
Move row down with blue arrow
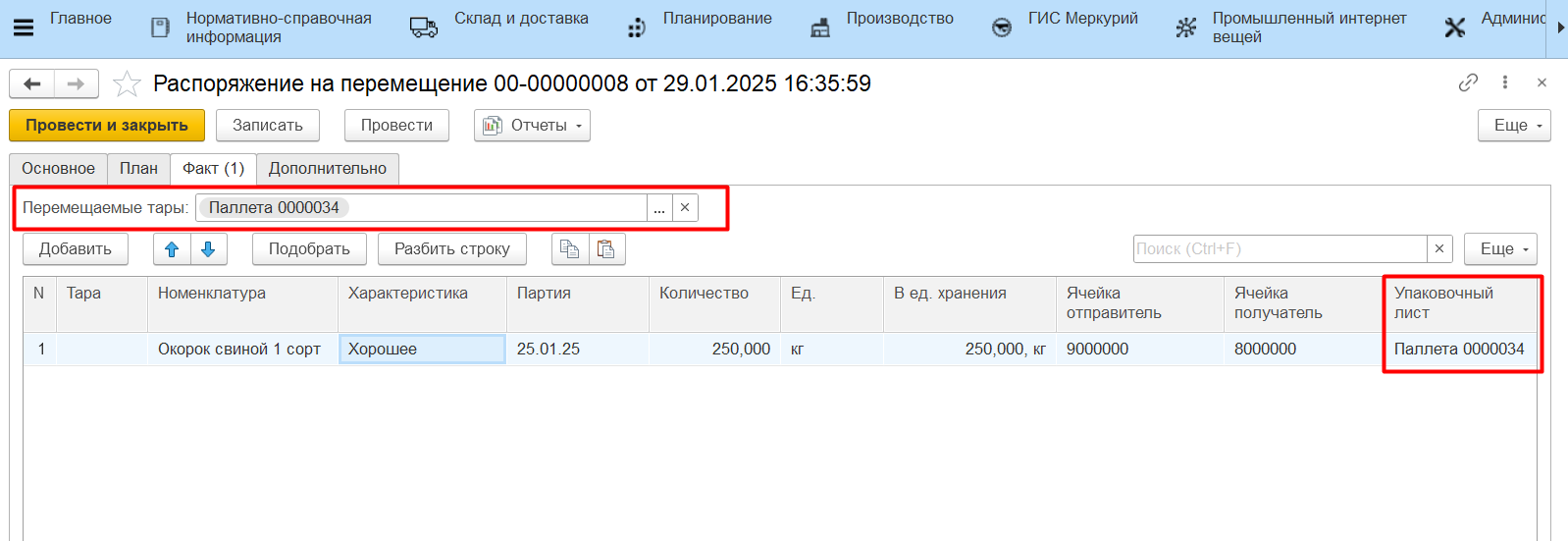208,249
